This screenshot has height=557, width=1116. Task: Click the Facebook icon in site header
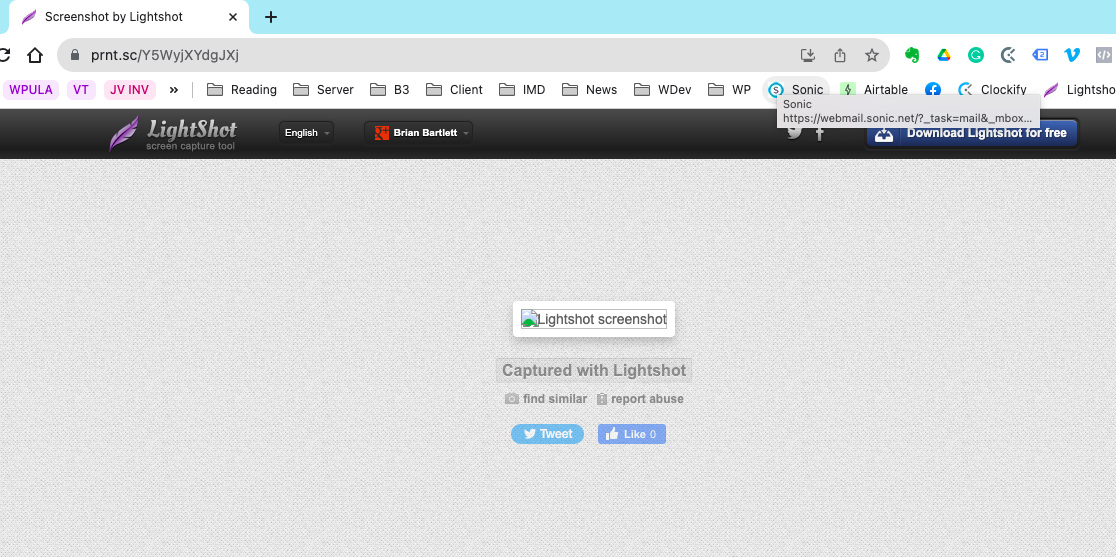coord(819,133)
